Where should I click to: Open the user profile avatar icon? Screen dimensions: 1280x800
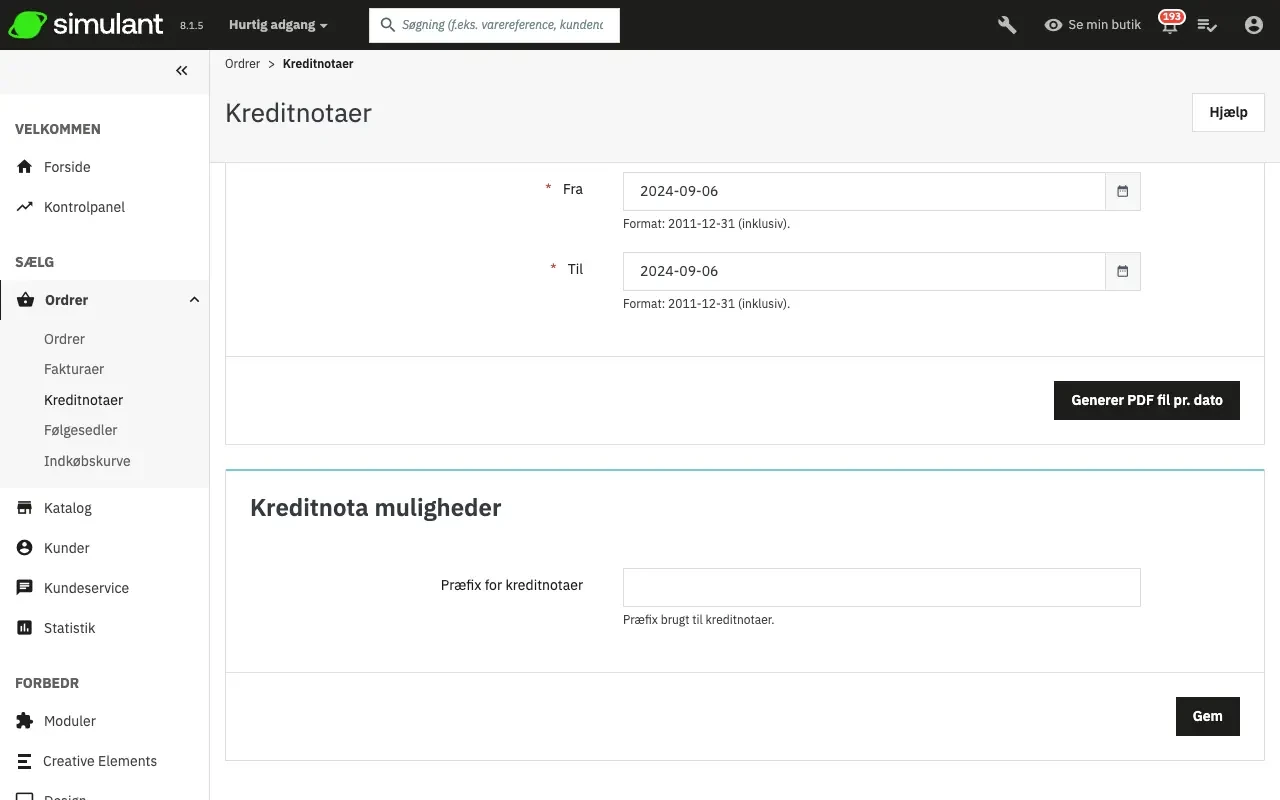[1253, 25]
